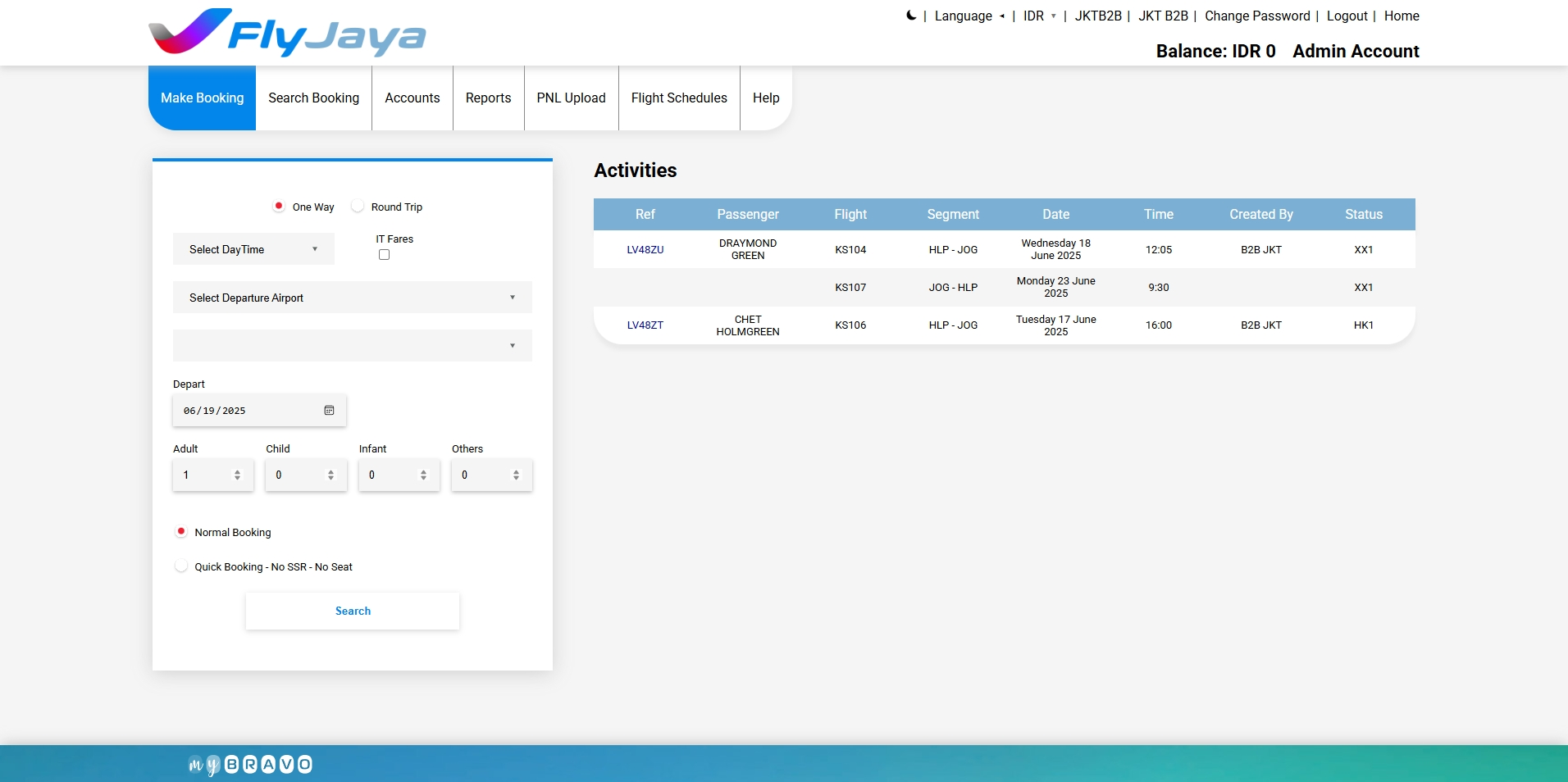
Task: Open the Language dropdown
Action: point(969,16)
